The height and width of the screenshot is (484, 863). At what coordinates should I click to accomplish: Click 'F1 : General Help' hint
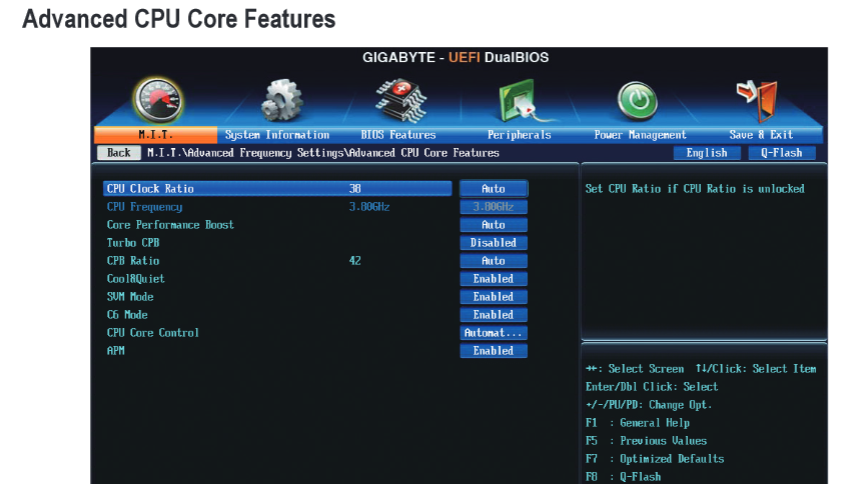coord(637,423)
